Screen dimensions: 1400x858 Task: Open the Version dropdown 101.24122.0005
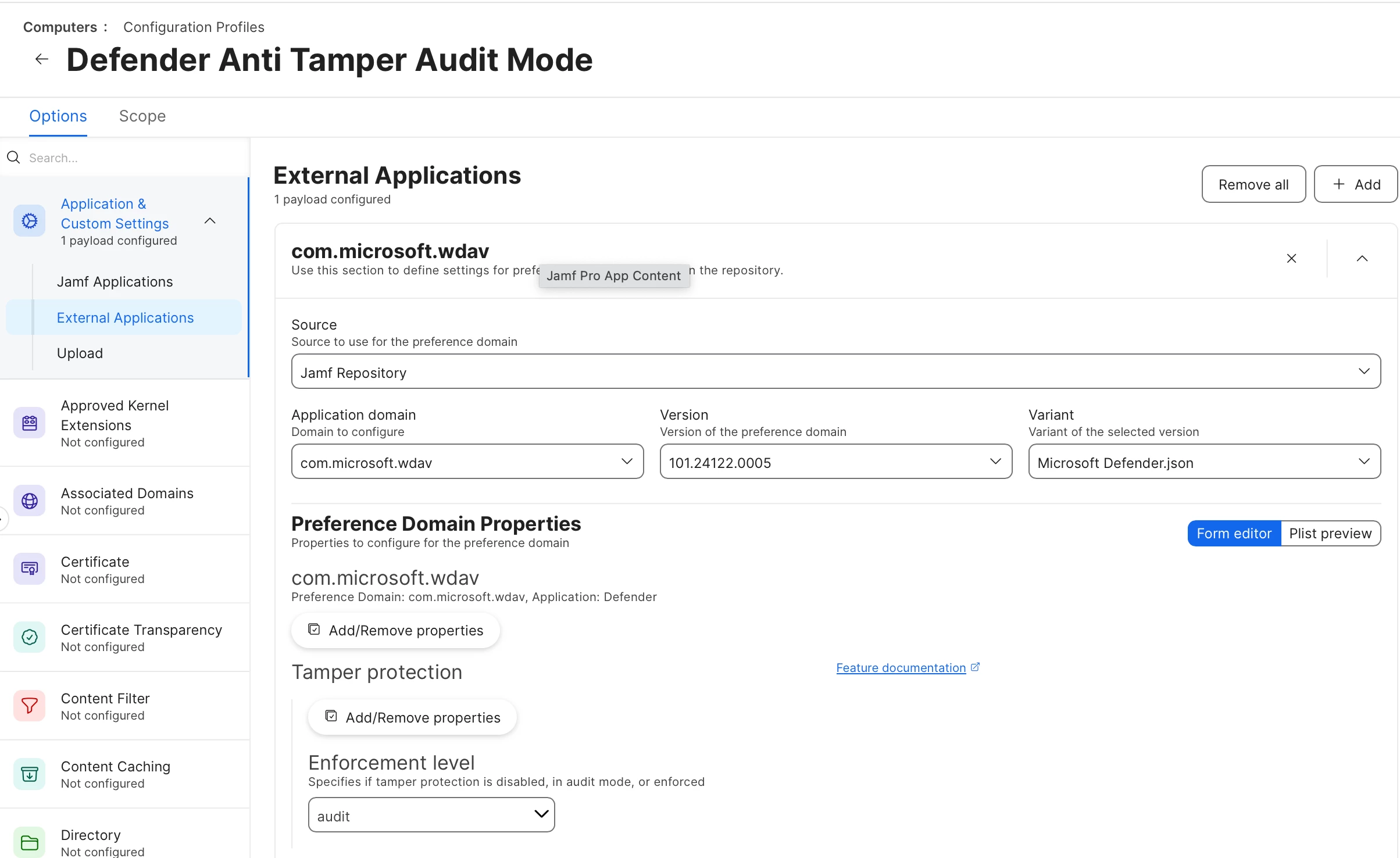click(x=836, y=462)
